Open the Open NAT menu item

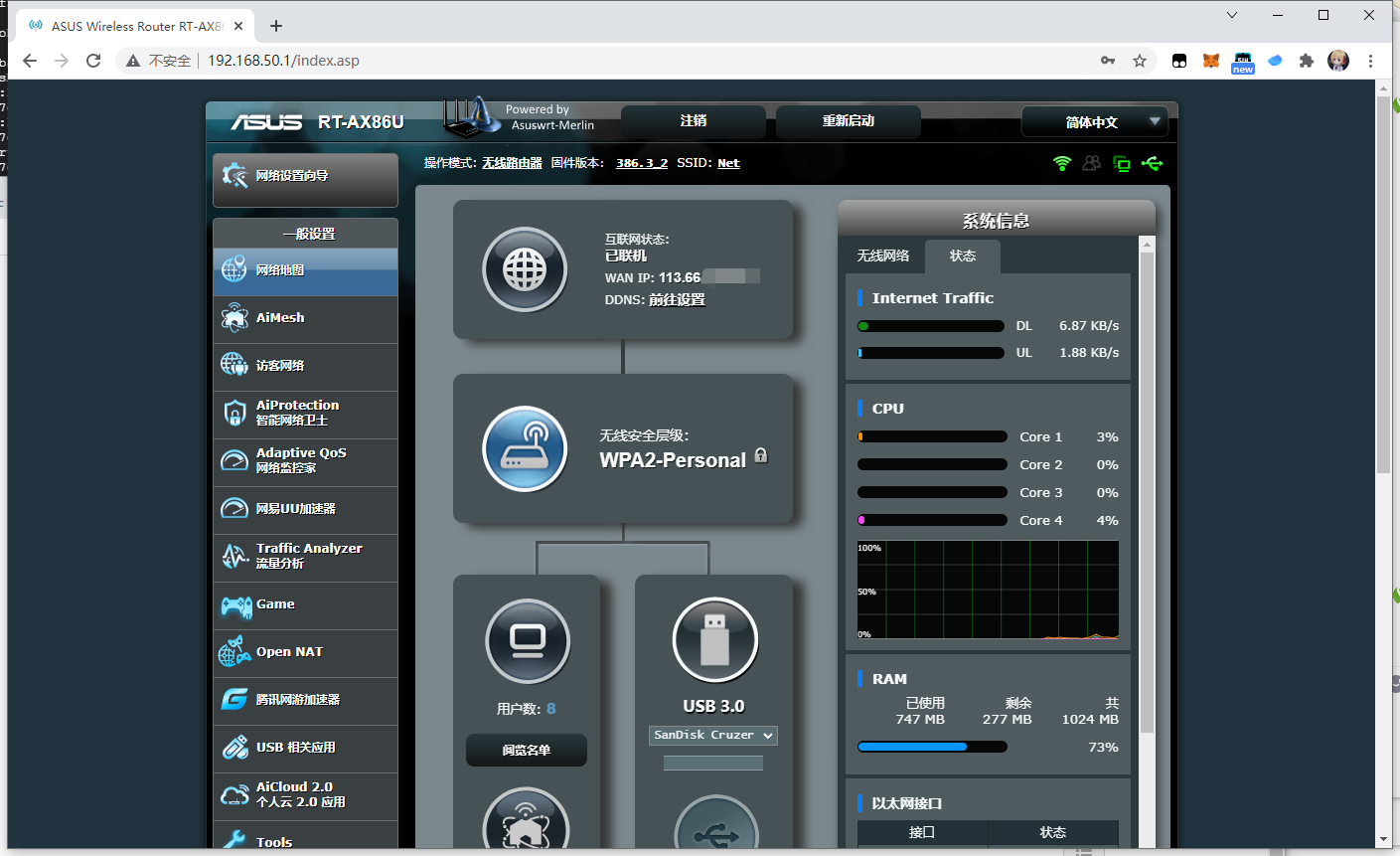(305, 653)
